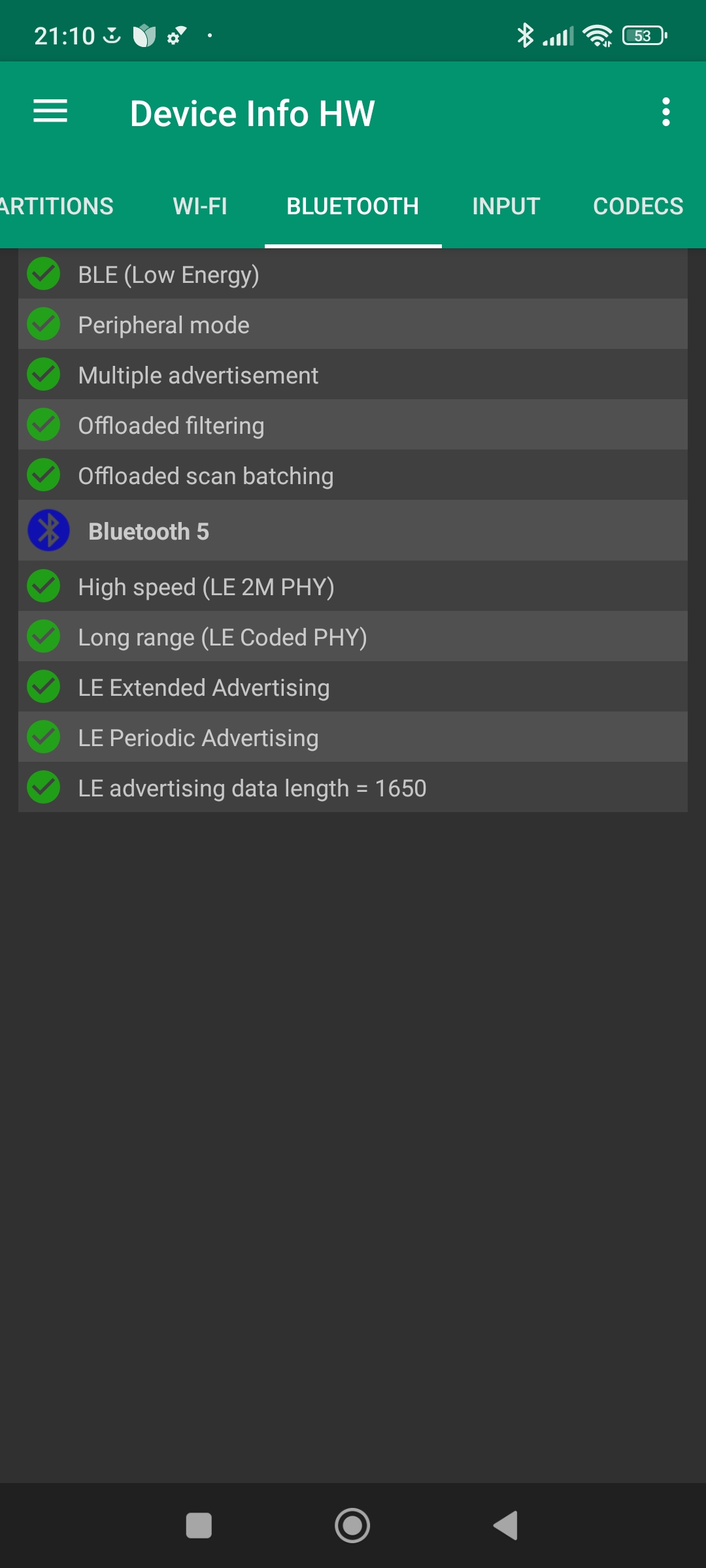This screenshot has width=706, height=1568.
Task: Open the CODECS tab
Action: tap(637, 206)
